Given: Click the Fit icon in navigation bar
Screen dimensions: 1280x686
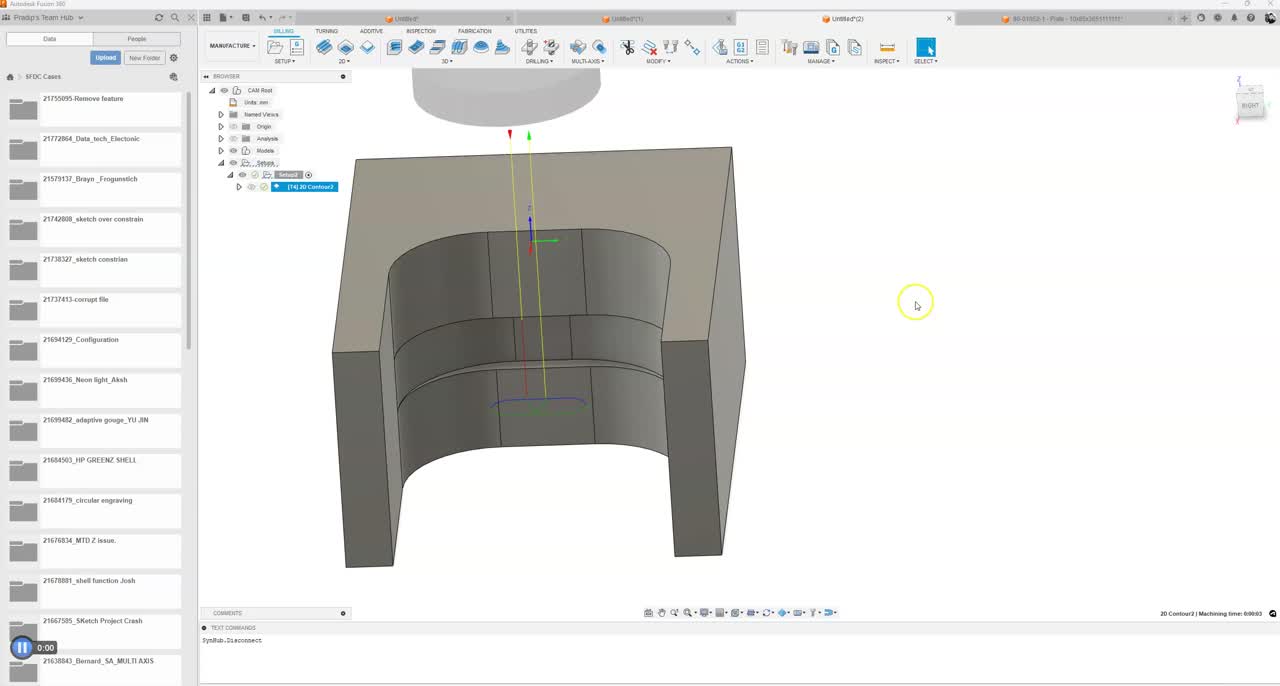Looking at the screenshot, I should (x=689, y=612).
